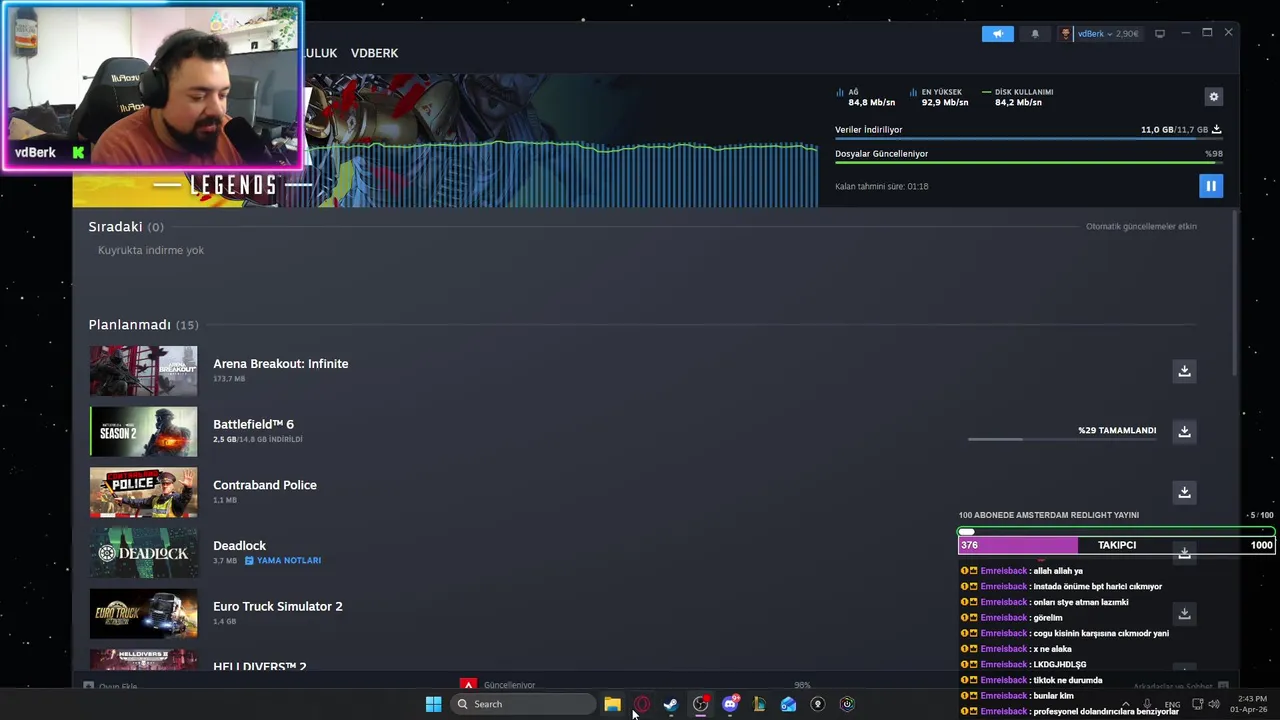1280x720 pixels.
Task: Open Discord from the taskbar
Action: tap(730, 704)
